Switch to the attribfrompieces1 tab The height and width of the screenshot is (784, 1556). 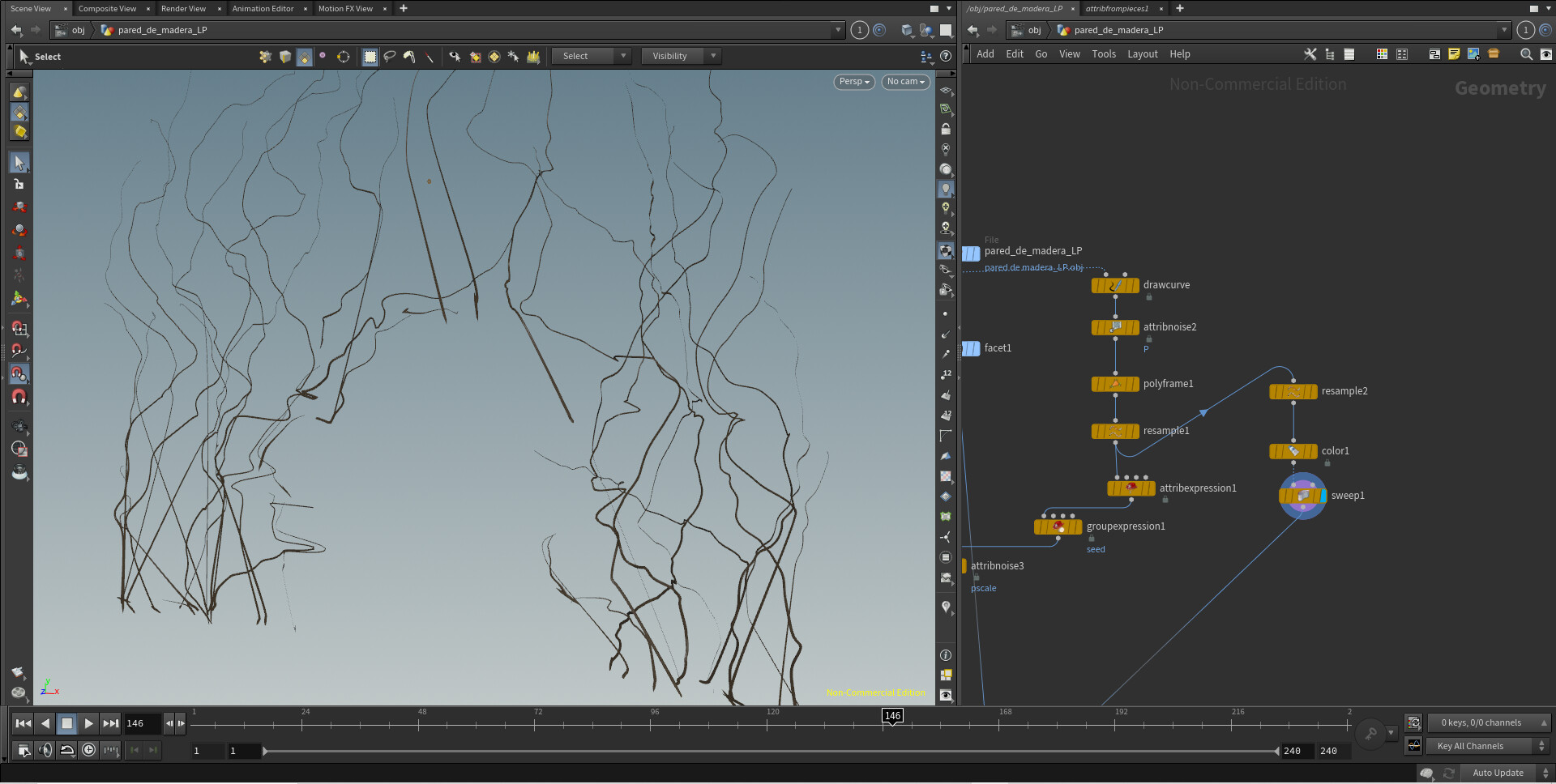pos(1117,8)
